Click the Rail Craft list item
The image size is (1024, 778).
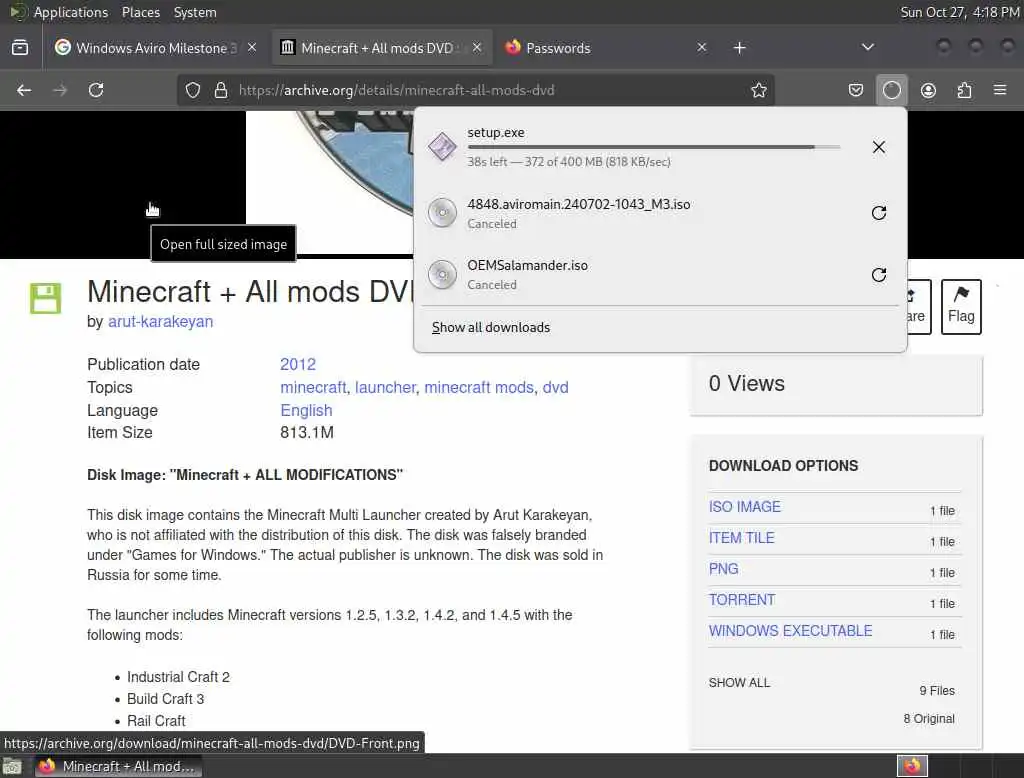[156, 721]
